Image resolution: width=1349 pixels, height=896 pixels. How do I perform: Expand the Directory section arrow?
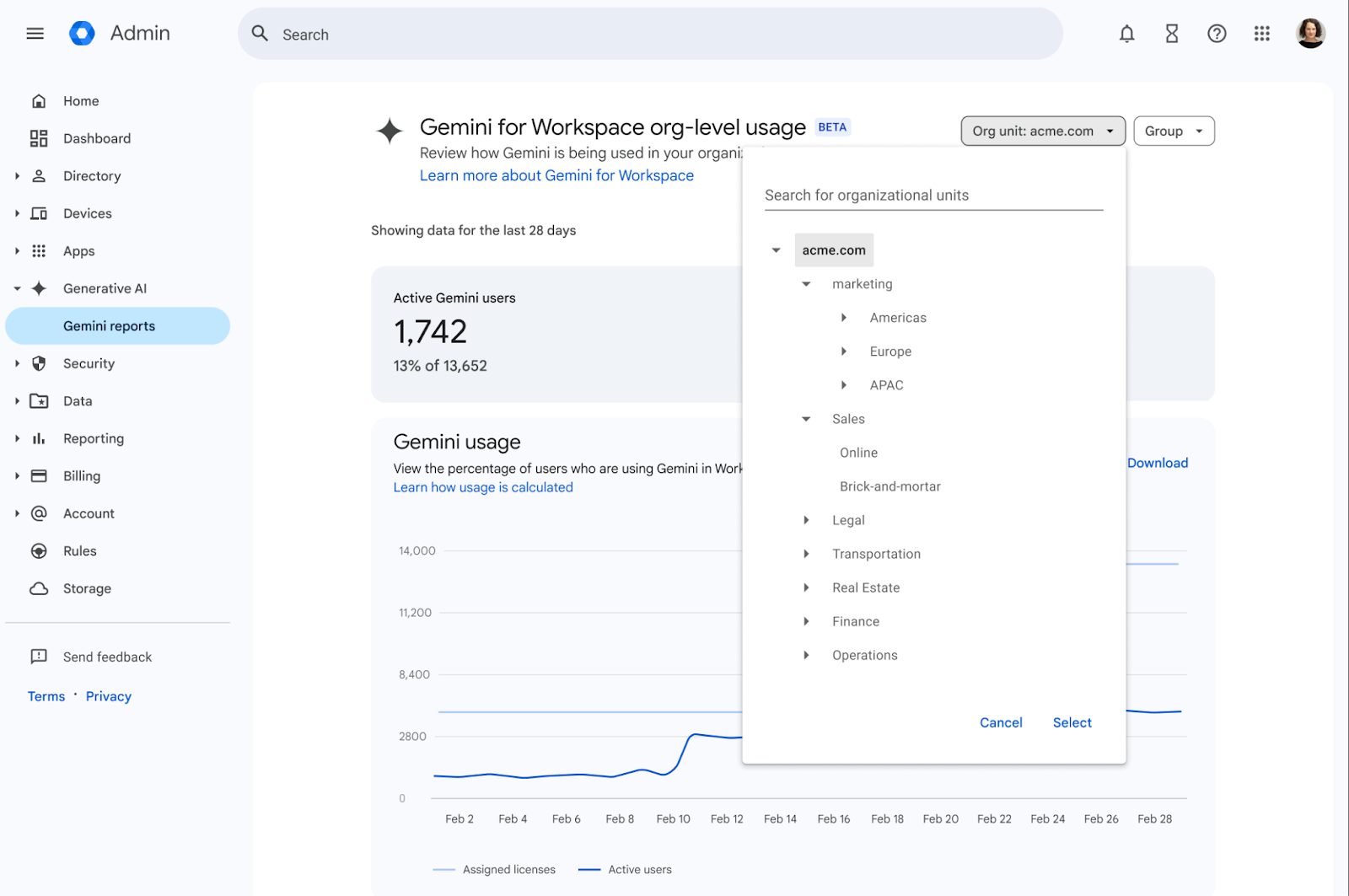(x=17, y=176)
